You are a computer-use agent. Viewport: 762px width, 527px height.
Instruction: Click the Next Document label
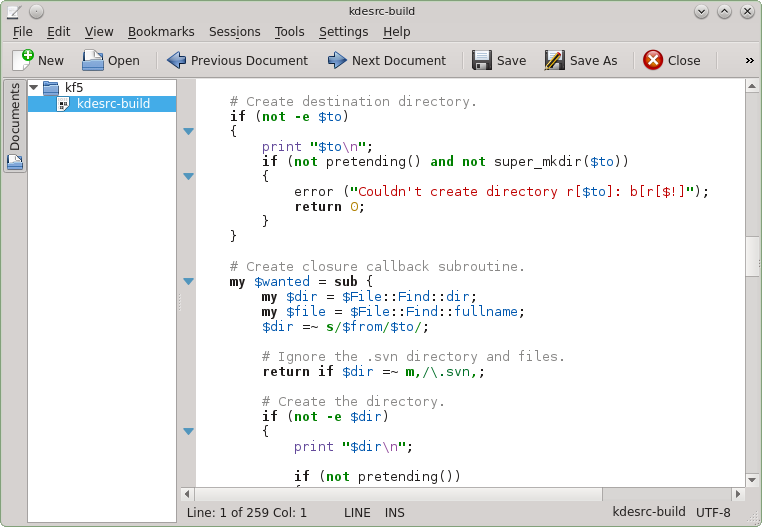click(398, 61)
